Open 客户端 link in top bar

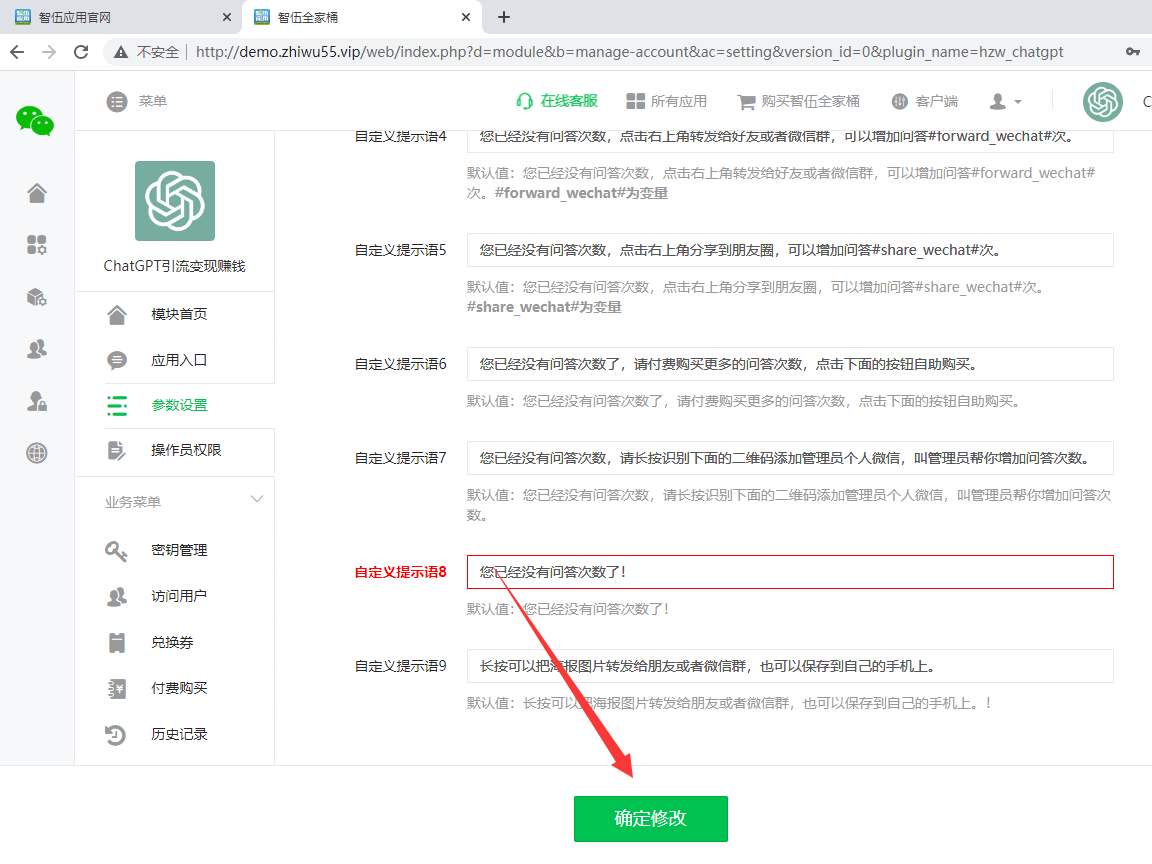coord(924,101)
